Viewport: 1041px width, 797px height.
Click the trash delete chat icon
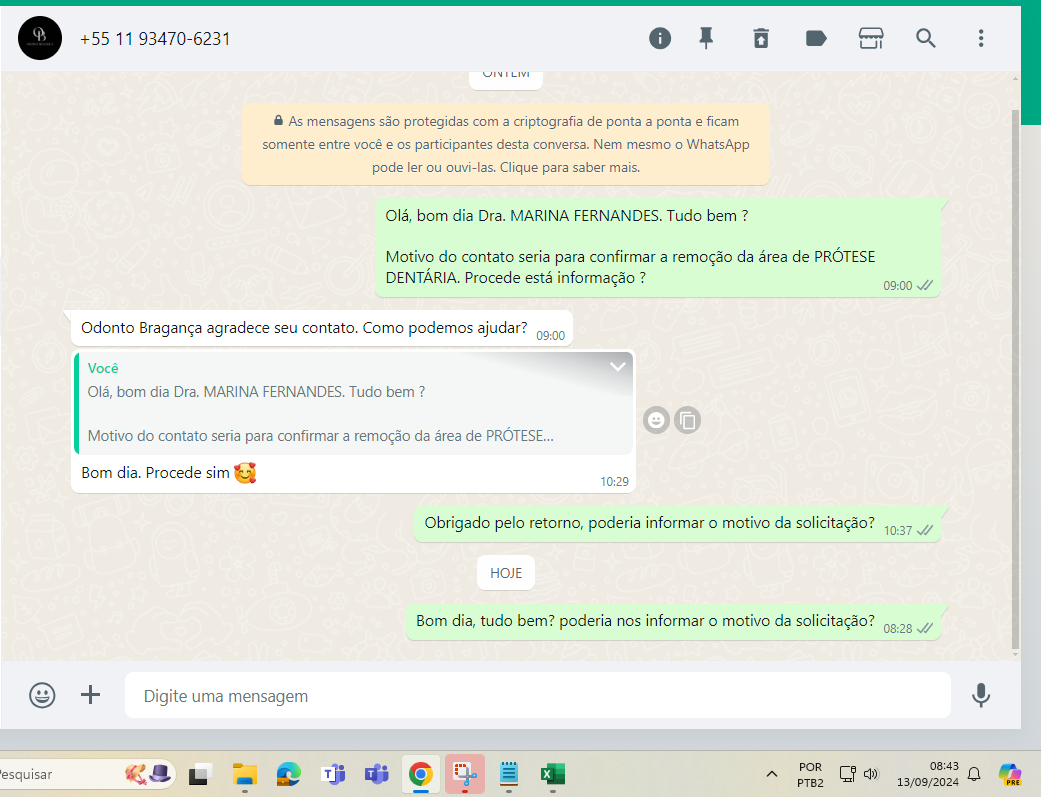click(x=761, y=39)
